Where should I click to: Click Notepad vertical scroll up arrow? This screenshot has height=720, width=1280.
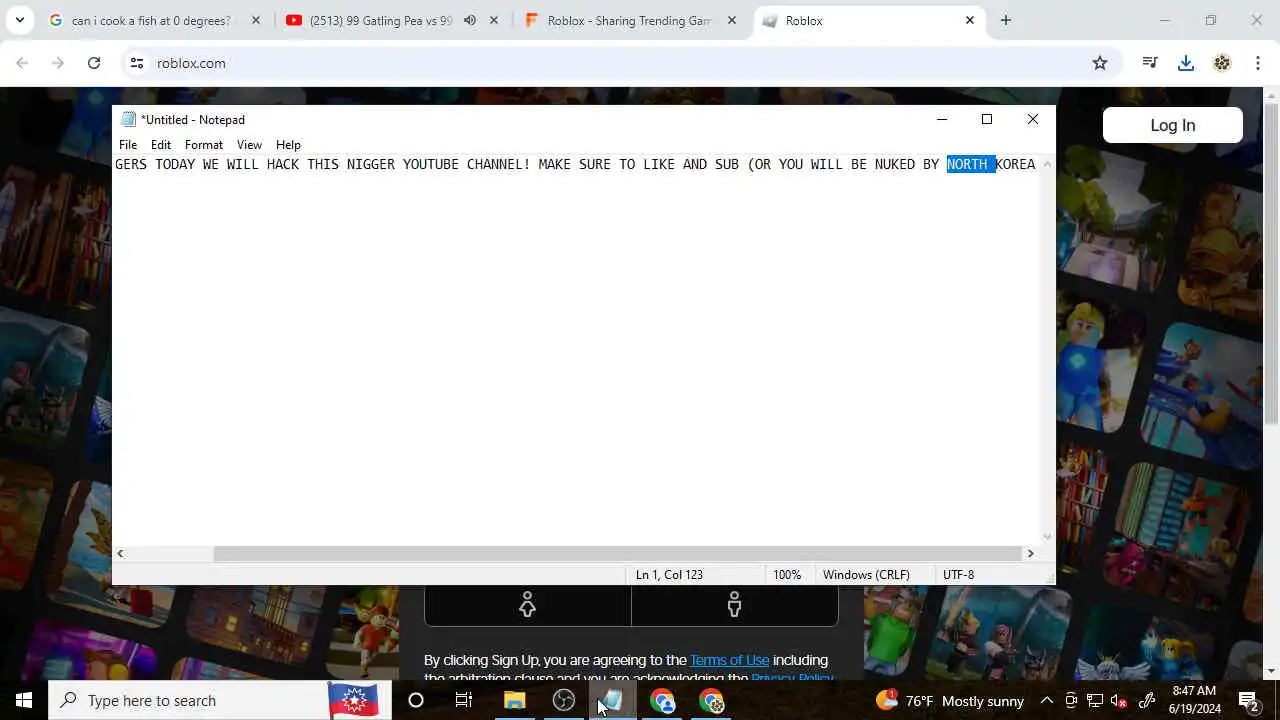click(1047, 164)
